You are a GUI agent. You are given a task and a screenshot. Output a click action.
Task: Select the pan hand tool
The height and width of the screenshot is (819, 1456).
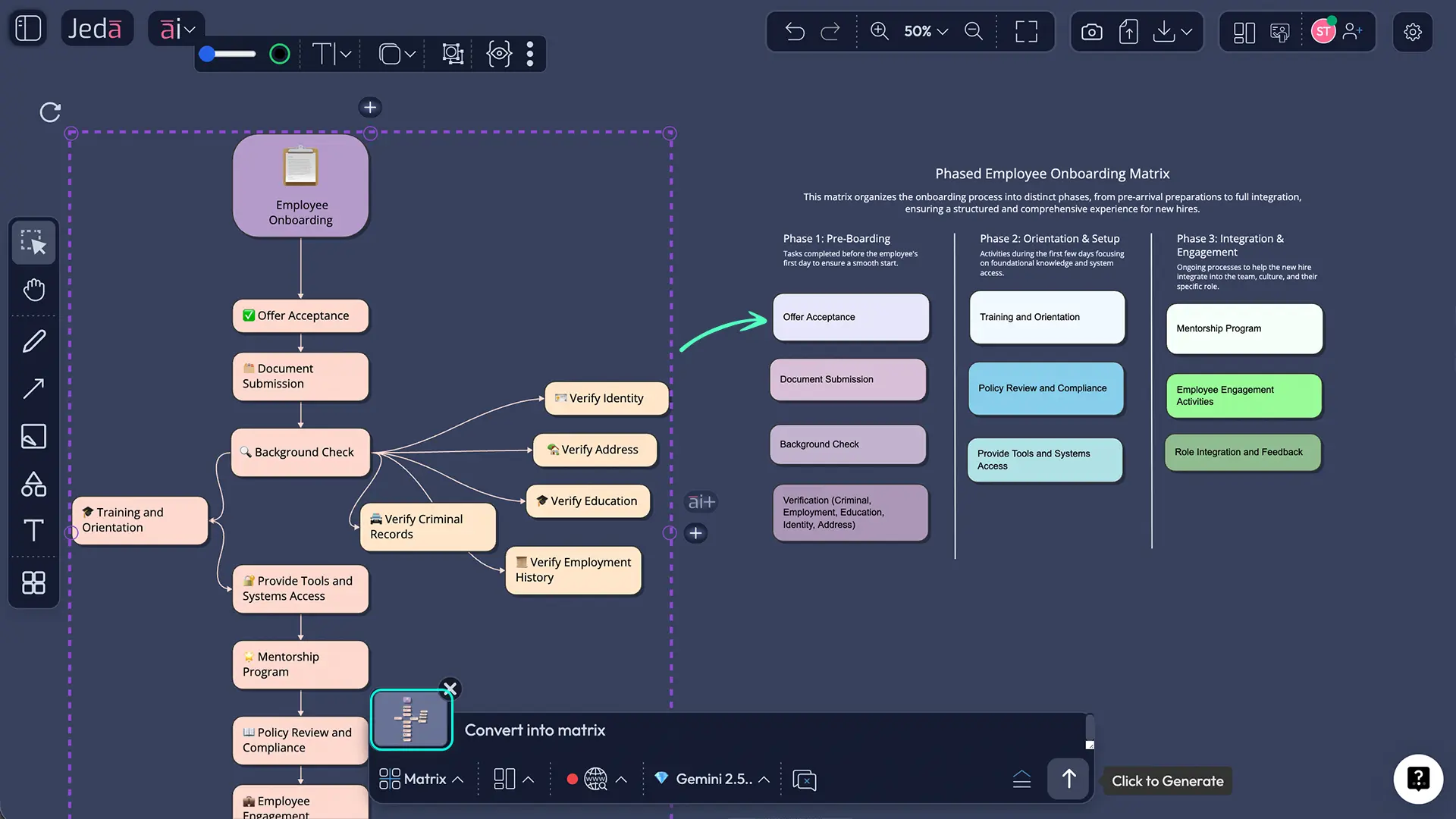[33, 290]
